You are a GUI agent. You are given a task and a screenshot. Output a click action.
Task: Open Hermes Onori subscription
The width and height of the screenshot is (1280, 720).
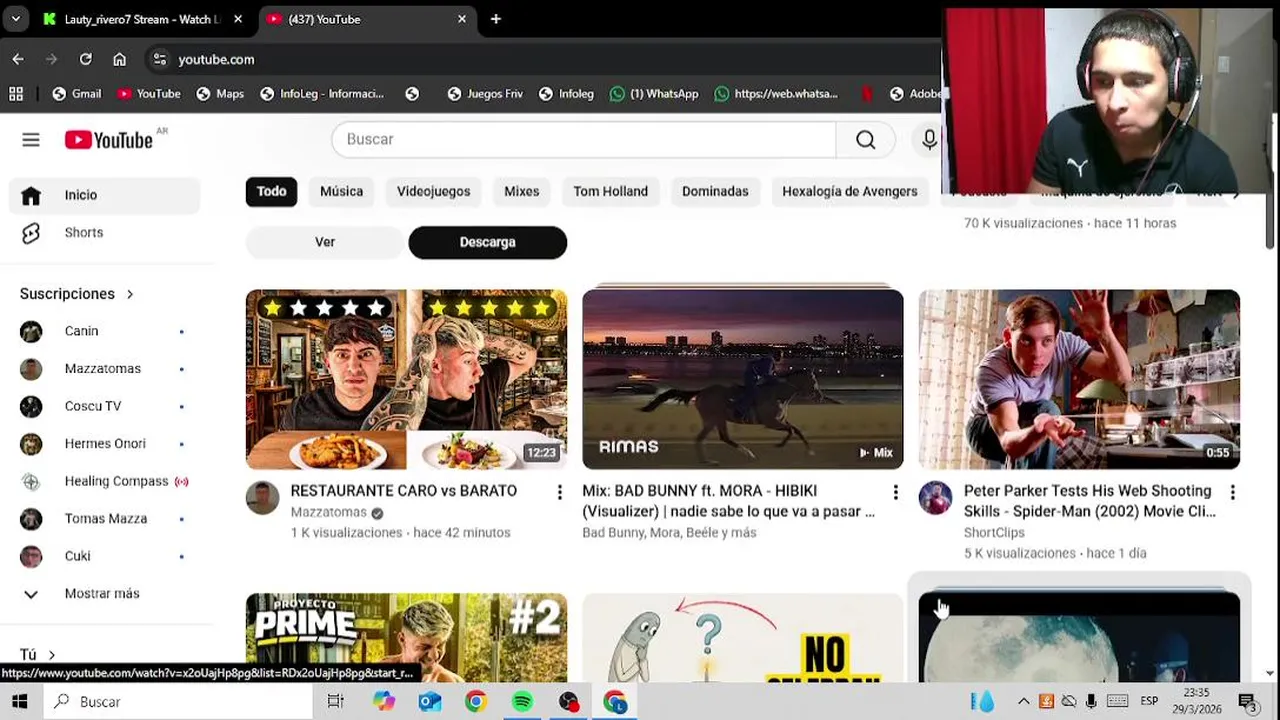105,443
